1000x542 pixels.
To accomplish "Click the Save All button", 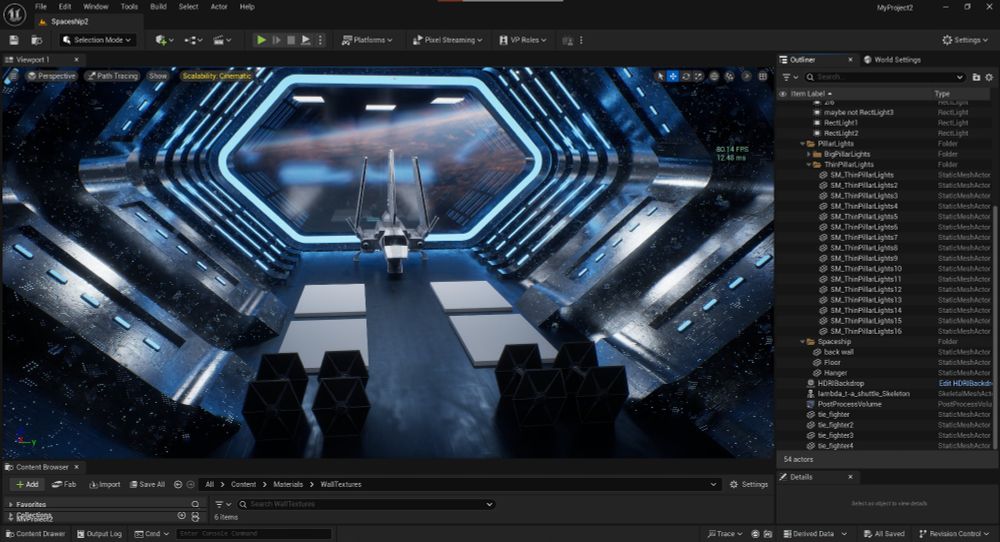I will click(146, 484).
